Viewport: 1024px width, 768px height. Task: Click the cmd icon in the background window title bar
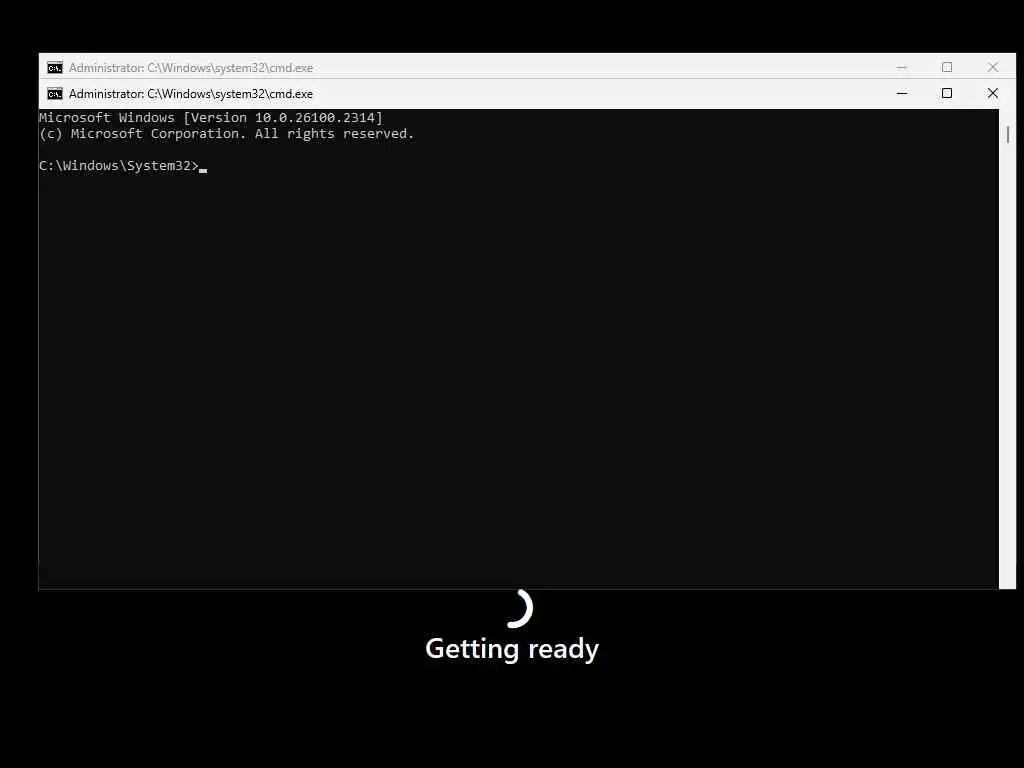click(55, 68)
